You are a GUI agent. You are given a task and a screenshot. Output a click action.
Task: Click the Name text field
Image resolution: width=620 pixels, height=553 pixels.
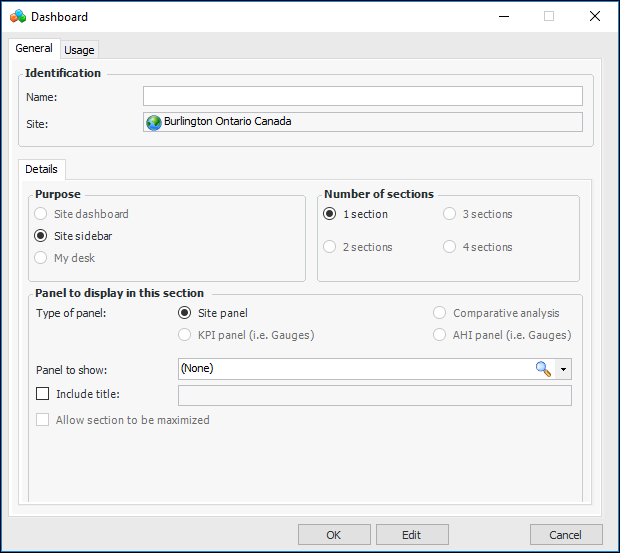tap(362, 96)
